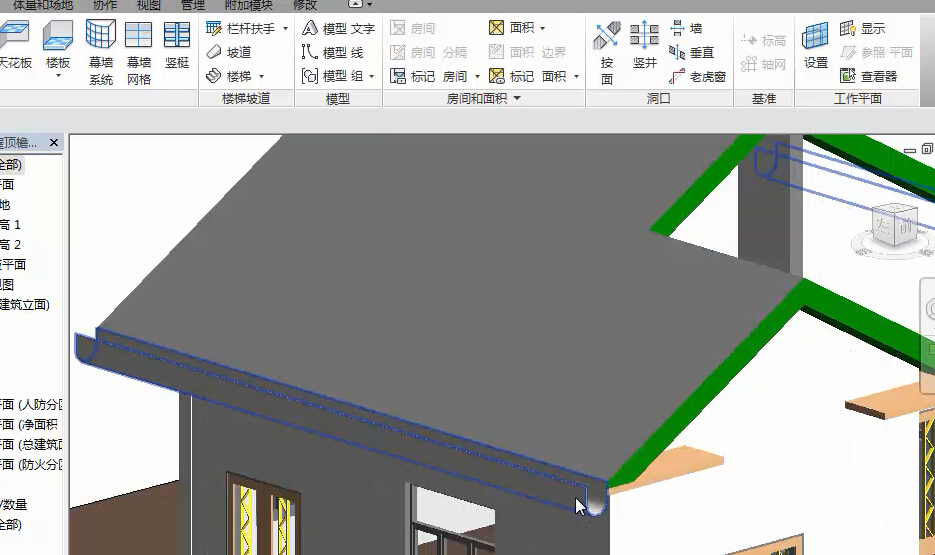The width and height of the screenshot is (935, 555).
Task: Click the 幕墙网格 curtain grid tool
Action: pyautogui.click(x=139, y=49)
